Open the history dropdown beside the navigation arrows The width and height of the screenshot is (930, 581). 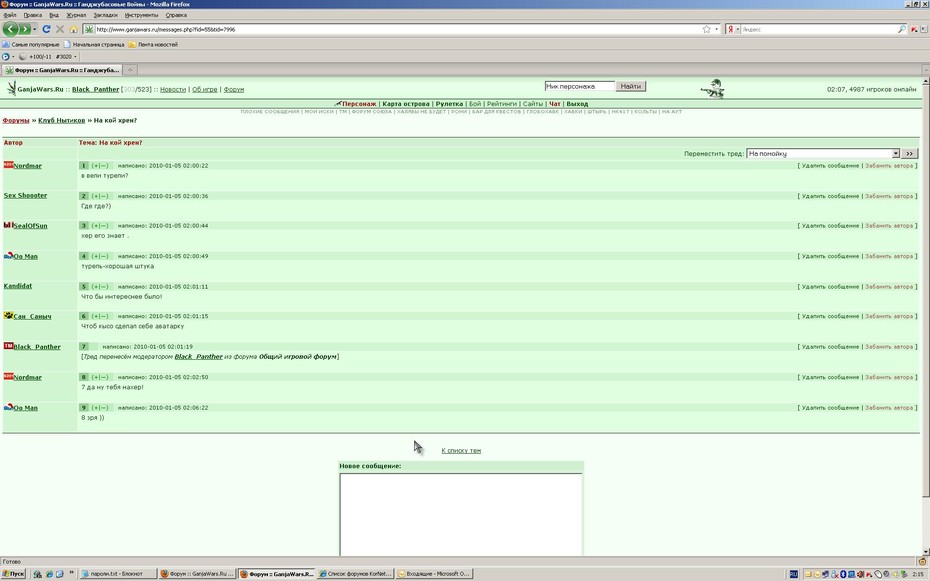34,29
